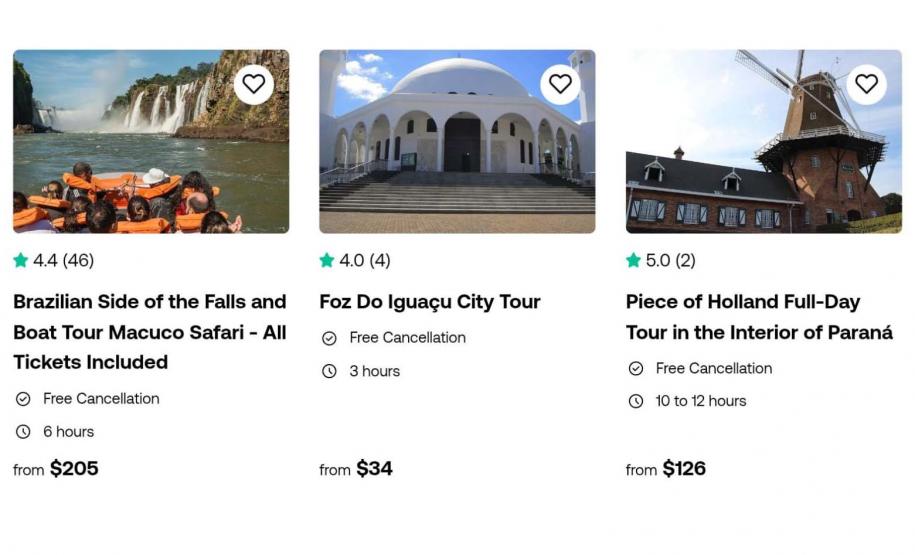Save the Macuco Safari boat tour to favorites
The height and width of the screenshot is (555, 915).
pos(254,84)
